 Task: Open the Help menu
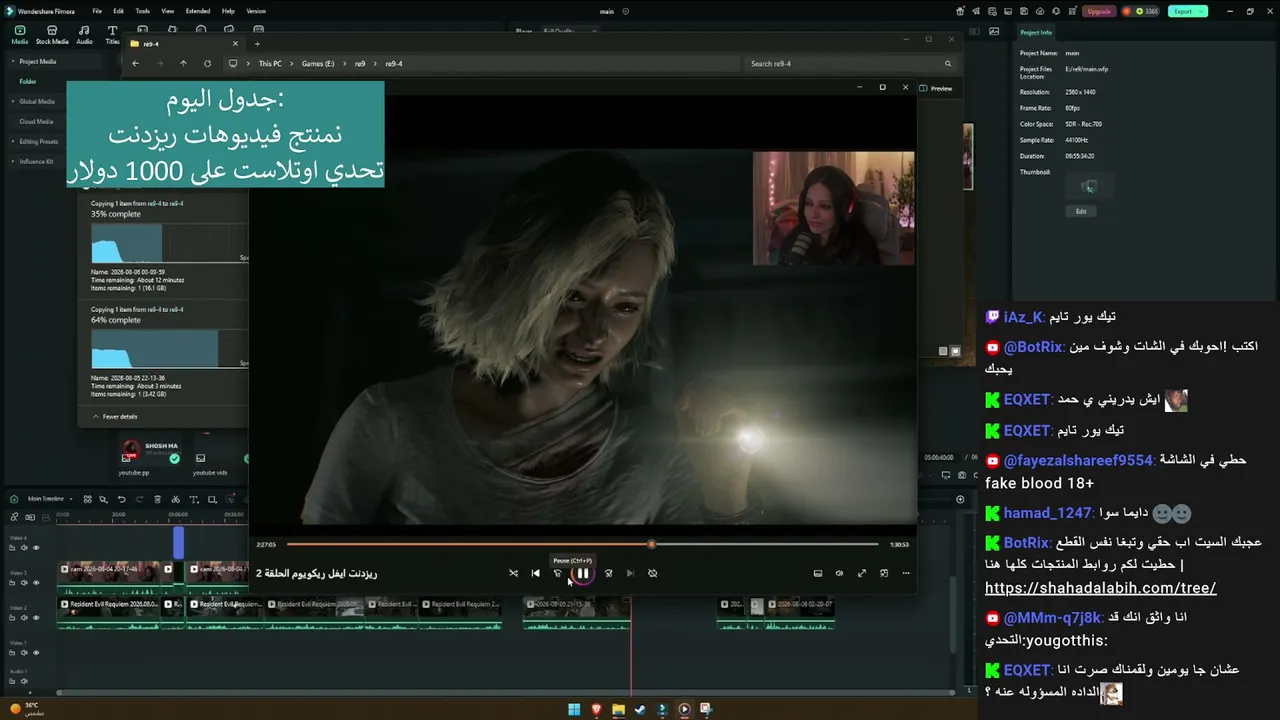pyautogui.click(x=228, y=11)
